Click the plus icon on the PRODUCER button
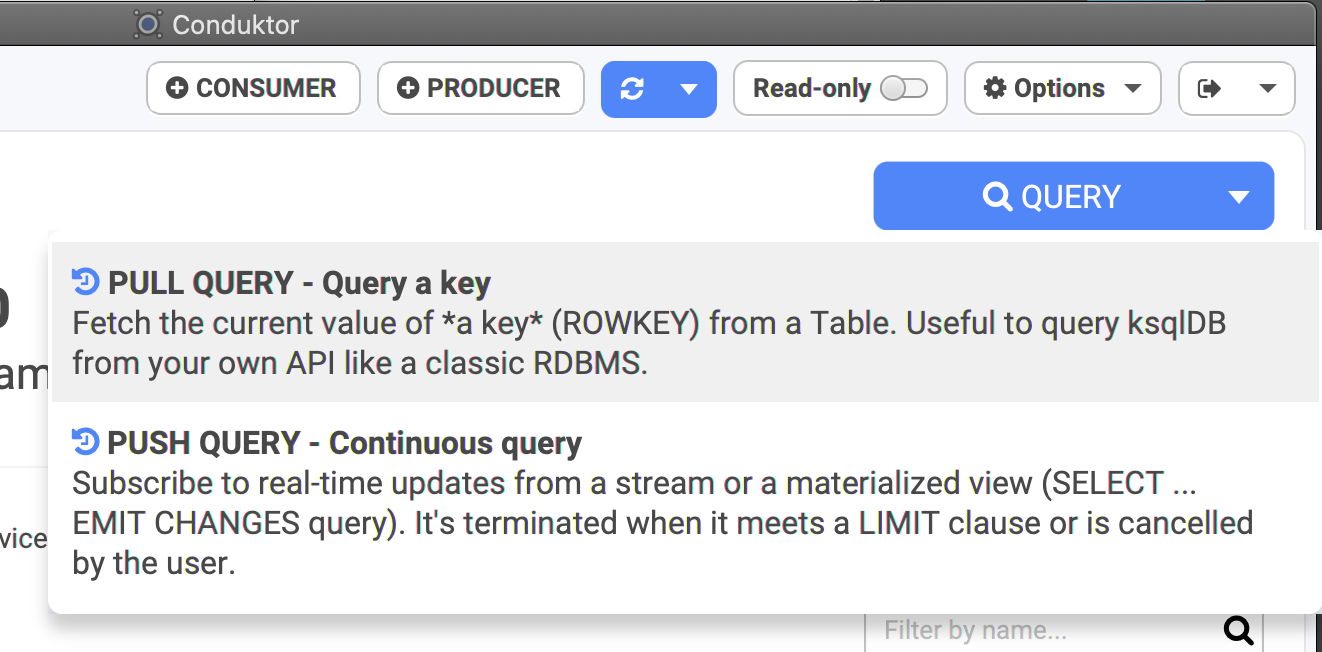 point(408,89)
